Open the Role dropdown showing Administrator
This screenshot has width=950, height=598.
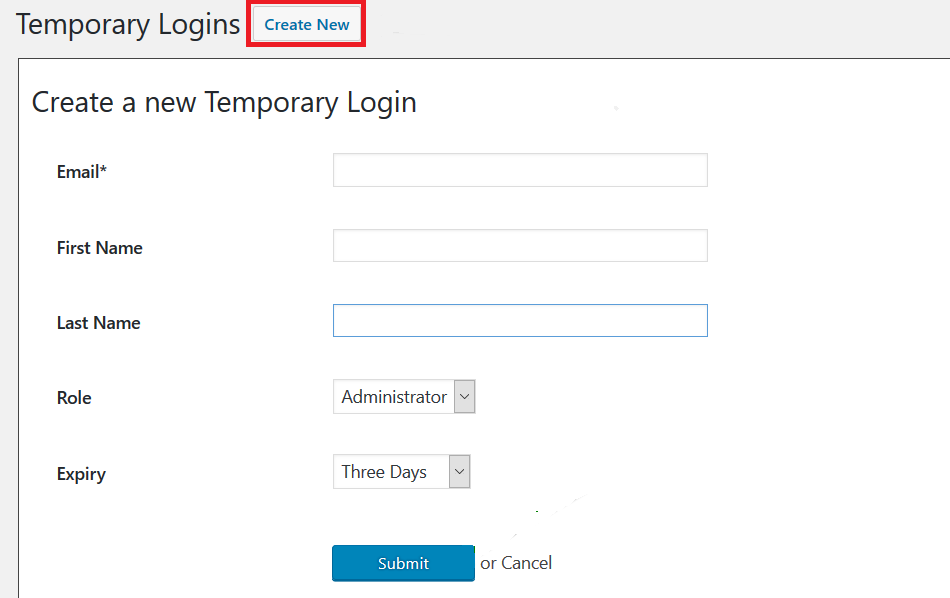(404, 397)
